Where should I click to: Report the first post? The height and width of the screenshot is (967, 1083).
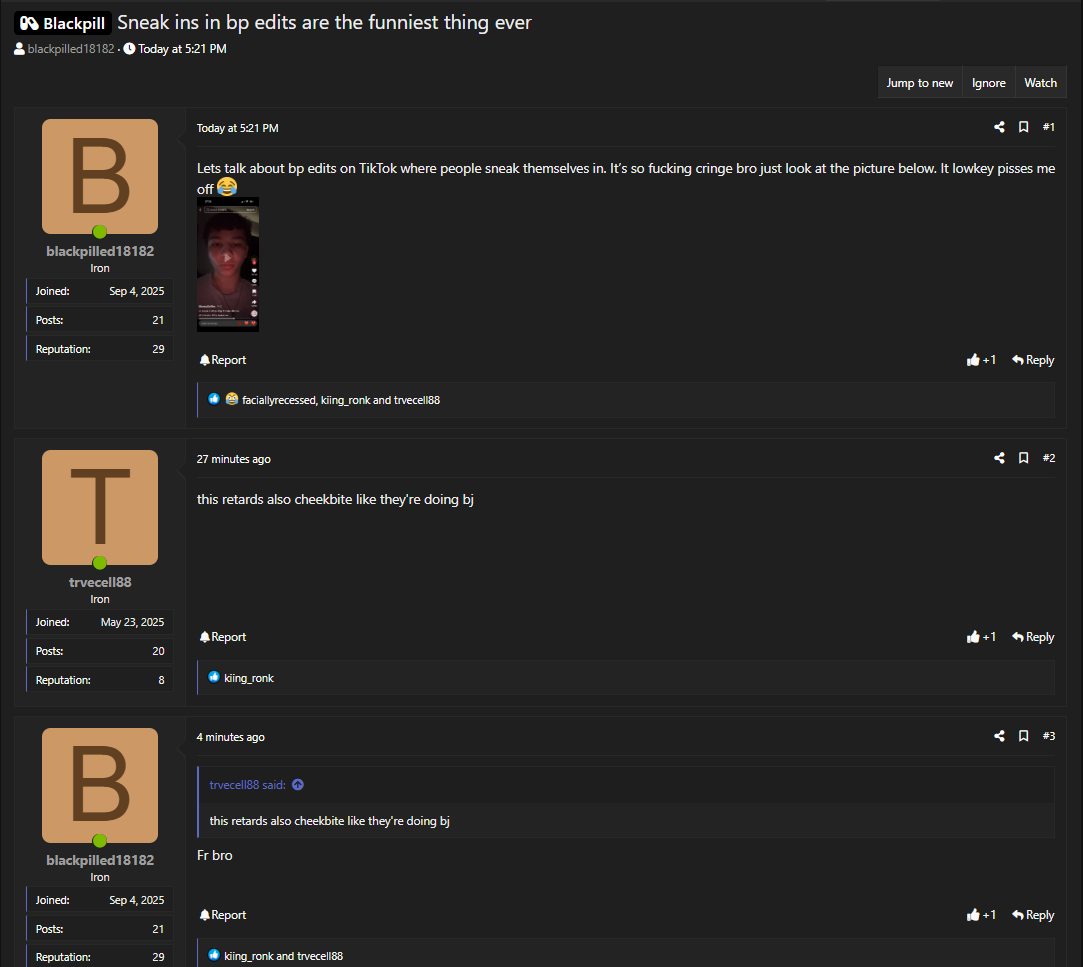pyautogui.click(x=222, y=360)
